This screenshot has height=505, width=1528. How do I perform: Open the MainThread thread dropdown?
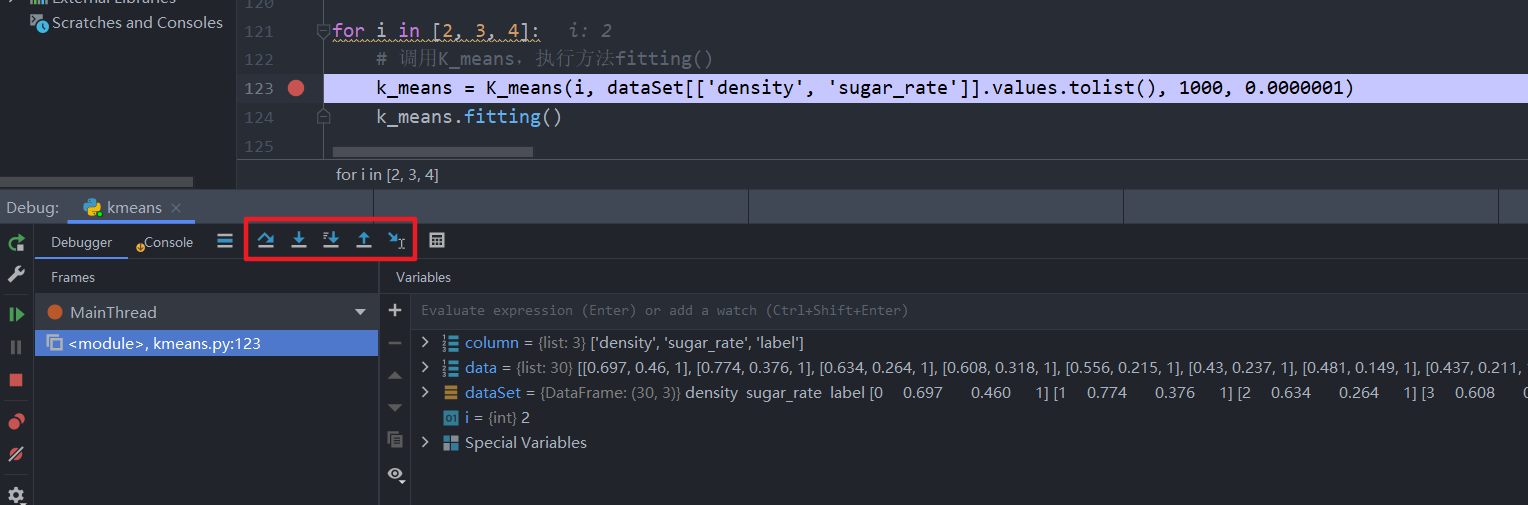tap(360, 313)
